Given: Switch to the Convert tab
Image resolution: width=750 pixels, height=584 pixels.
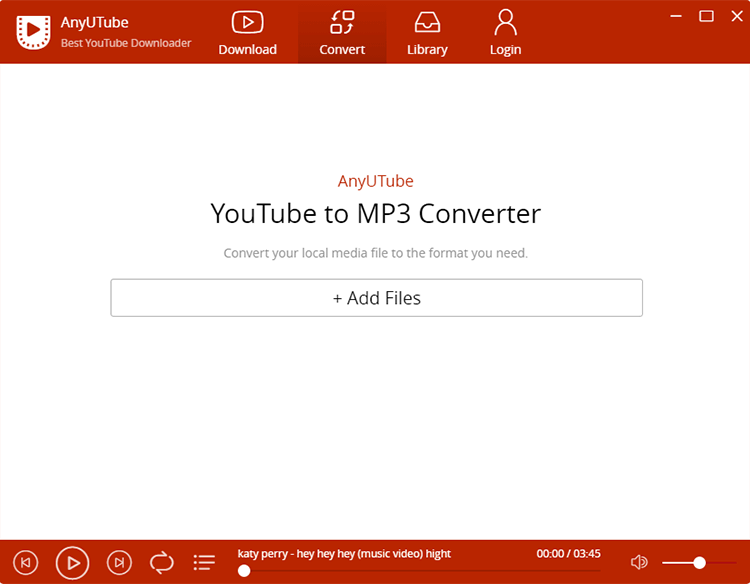Looking at the screenshot, I should (342, 33).
